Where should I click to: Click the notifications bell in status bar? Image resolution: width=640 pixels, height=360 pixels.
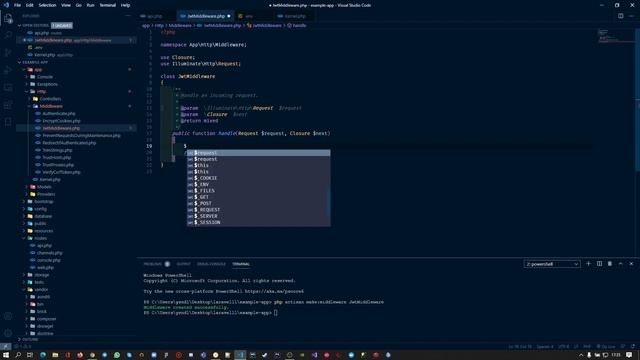pyautogui.click(x=632, y=347)
